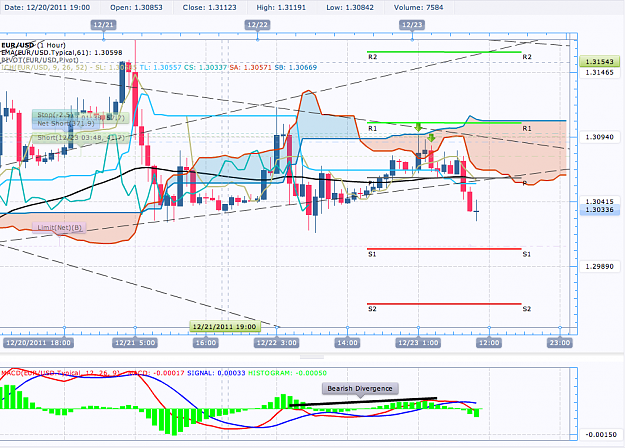
Task: Select the EUR/USD (1 Hour) chart title
Action: click(x=33, y=45)
